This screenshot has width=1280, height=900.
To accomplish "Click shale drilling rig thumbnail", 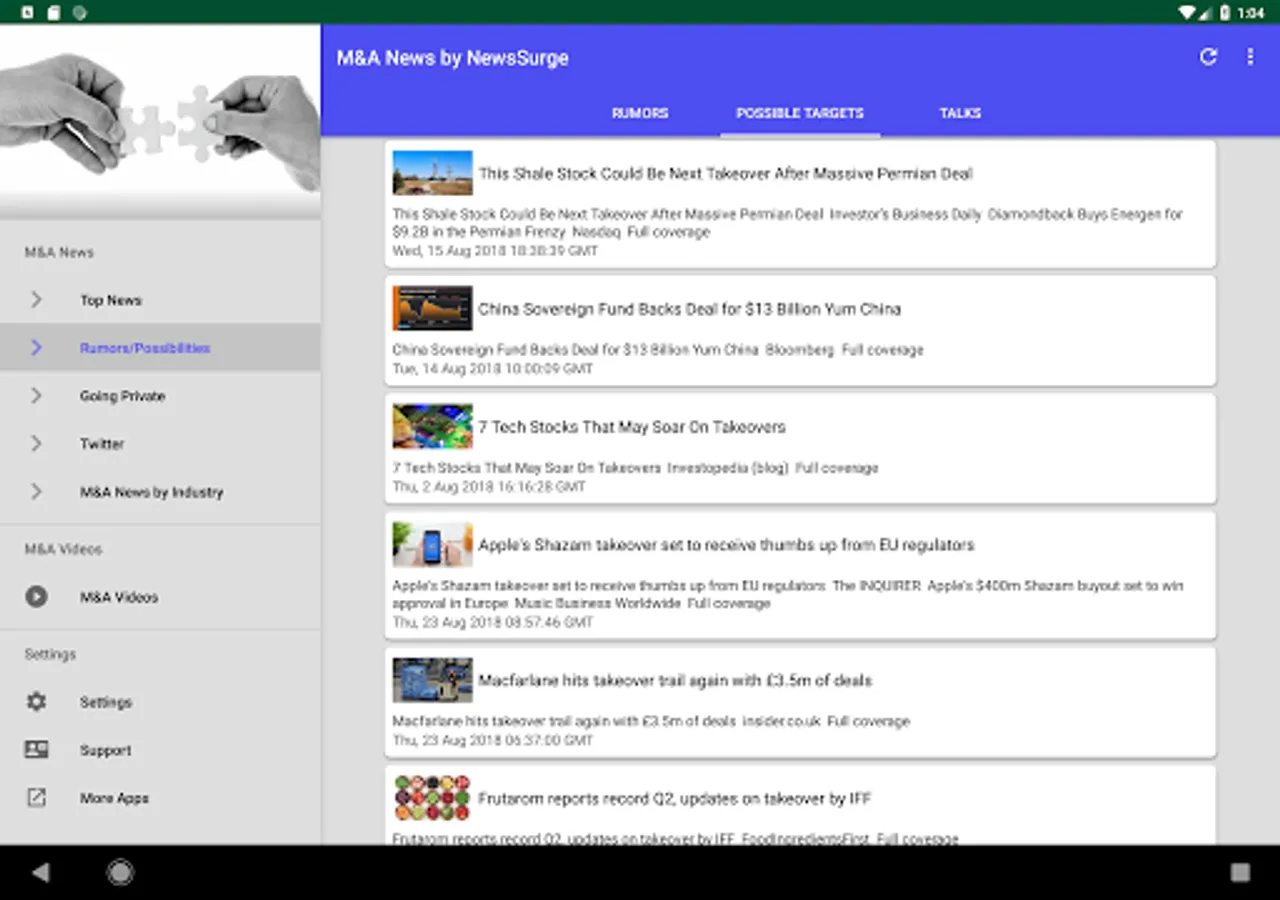I will [x=432, y=172].
